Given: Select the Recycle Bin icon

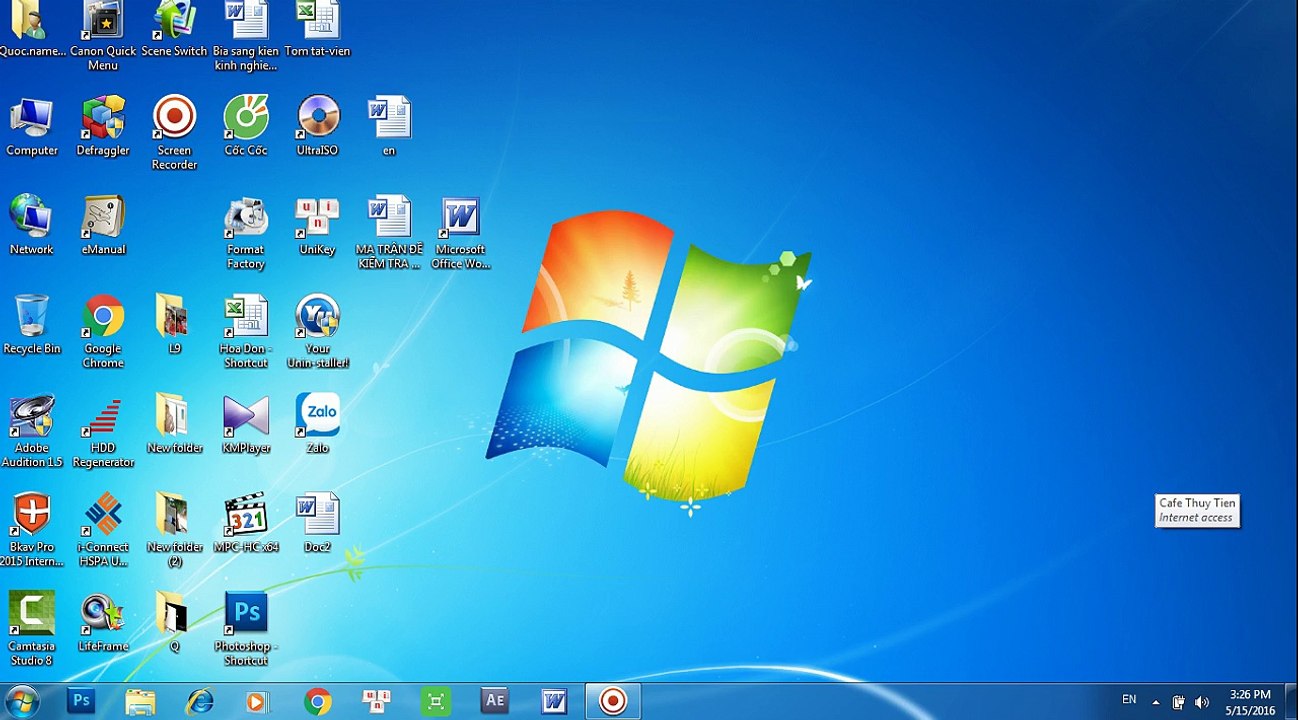Looking at the screenshot, I should (x=32, y=324).
